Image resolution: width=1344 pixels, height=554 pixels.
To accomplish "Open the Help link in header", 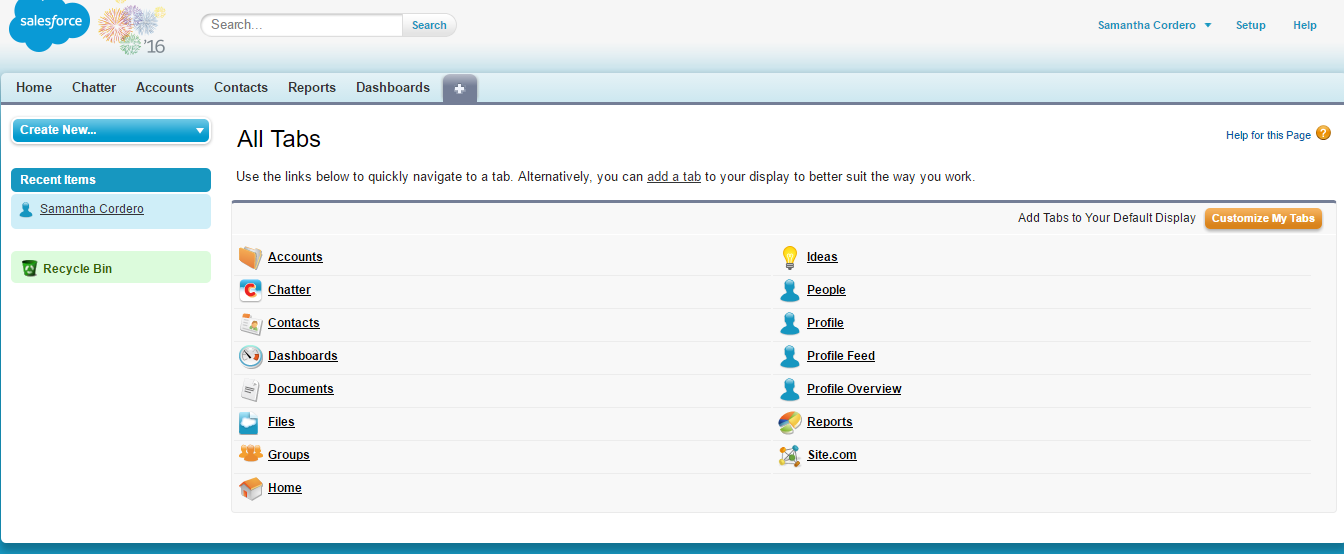I will coord(1305,25).
